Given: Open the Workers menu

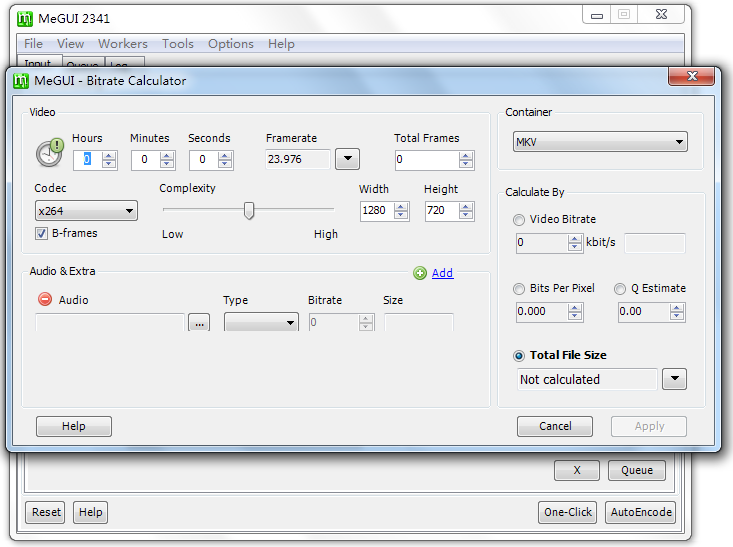Looking at the screenshot, I should [122, 44].
